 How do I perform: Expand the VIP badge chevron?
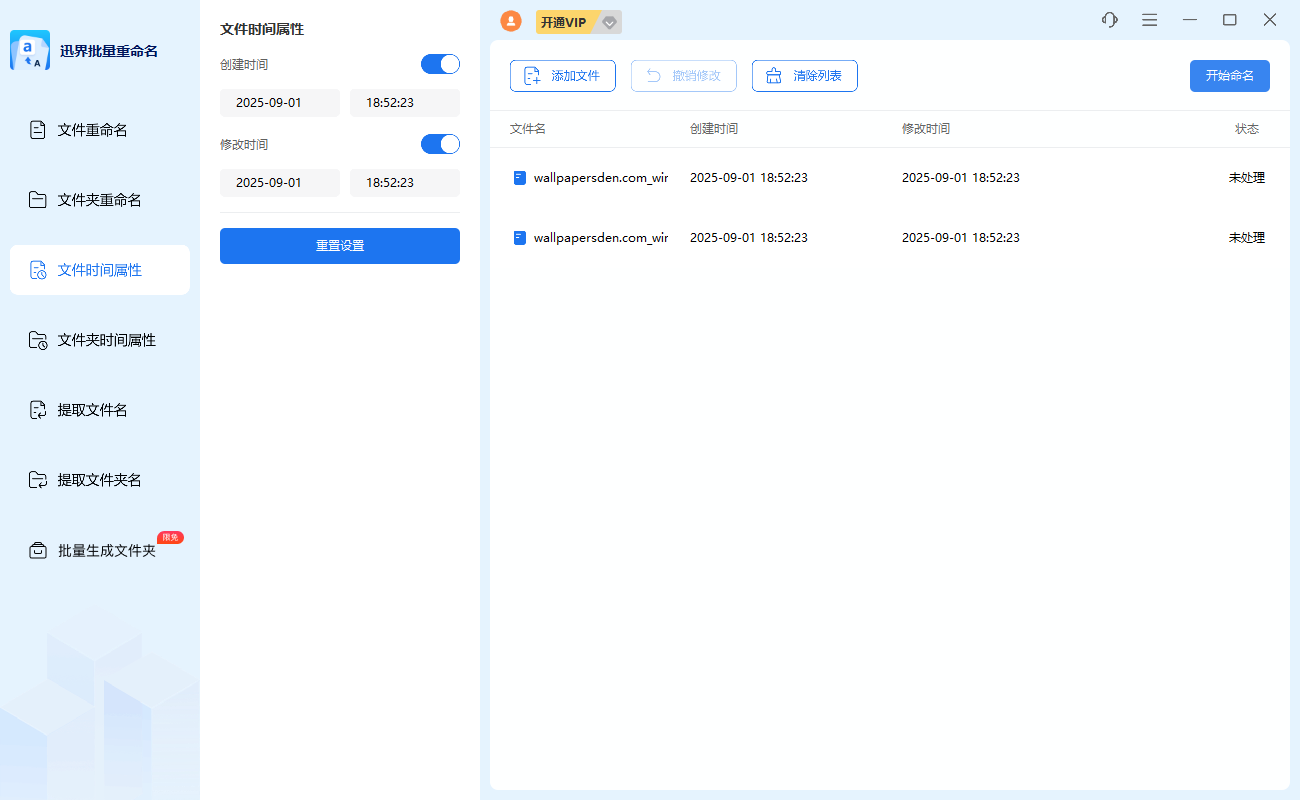tap(607, 21)
